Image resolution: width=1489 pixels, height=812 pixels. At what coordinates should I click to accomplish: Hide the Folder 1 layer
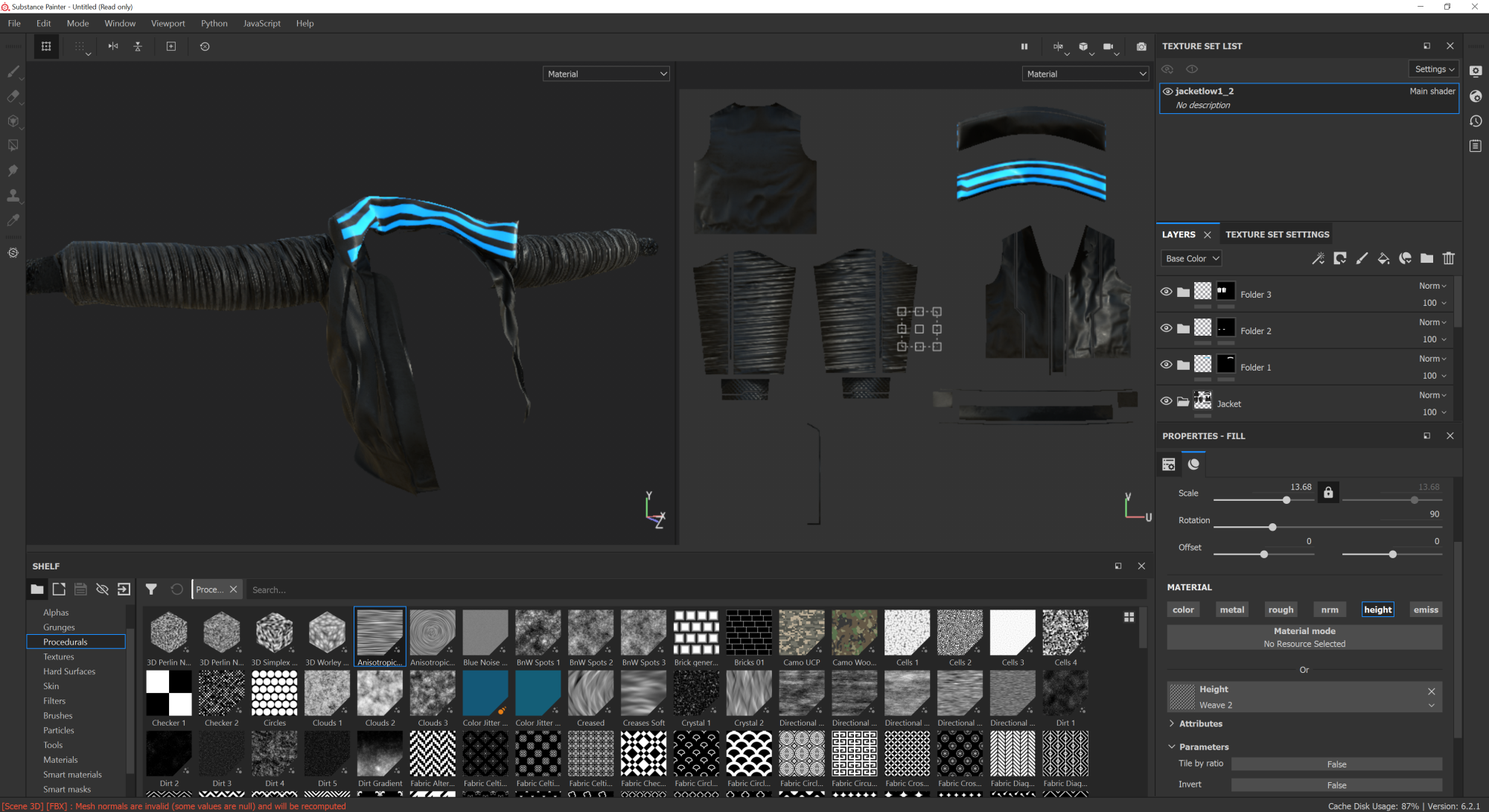pos(1167,365)
